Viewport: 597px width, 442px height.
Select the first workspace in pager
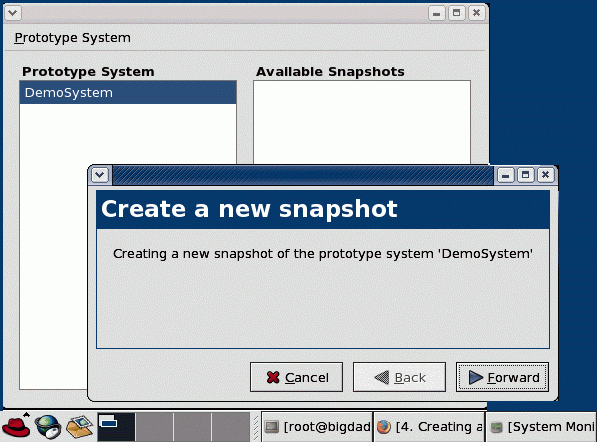(x=116, y=427)
